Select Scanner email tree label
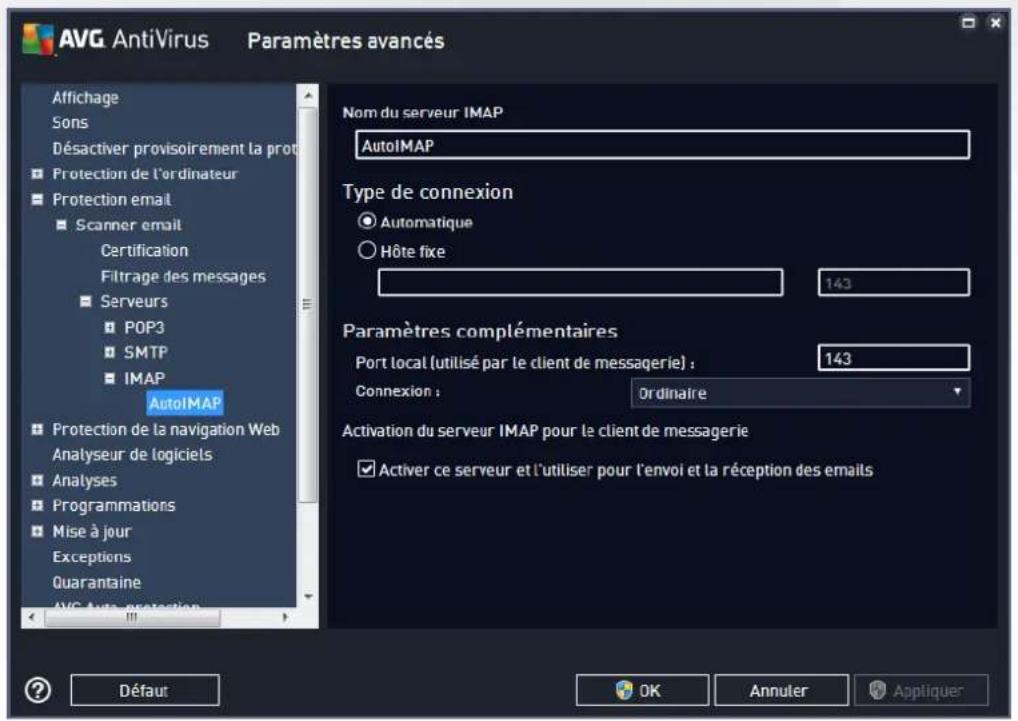 click(x=129, y=225)
